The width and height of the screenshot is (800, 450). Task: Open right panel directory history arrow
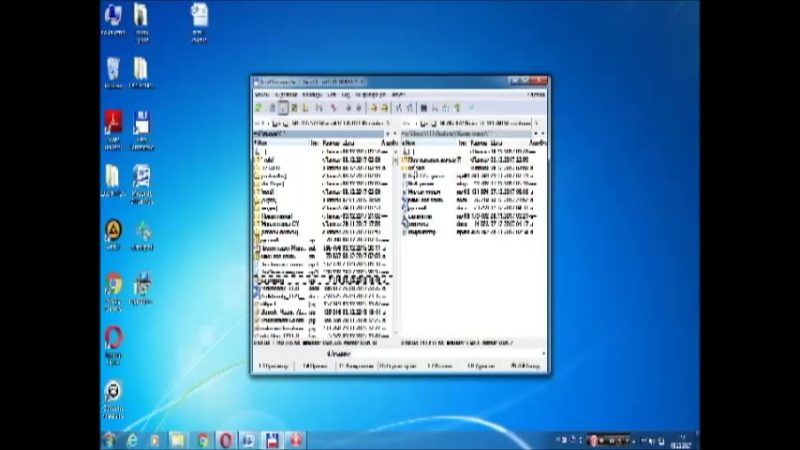click(x=542, y=134)
